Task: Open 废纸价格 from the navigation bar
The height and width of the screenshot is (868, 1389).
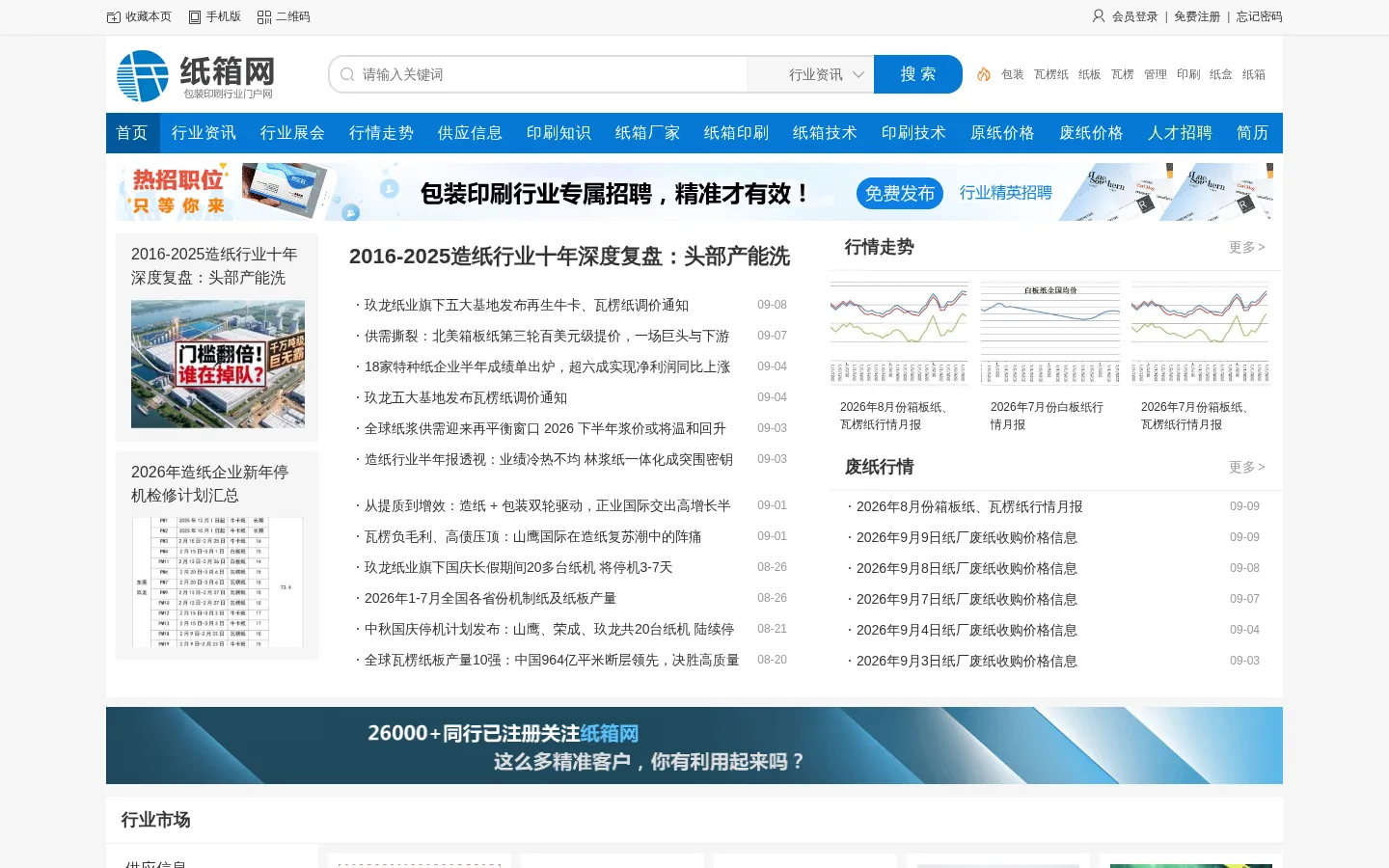Action: click(x=1091, y=133)
